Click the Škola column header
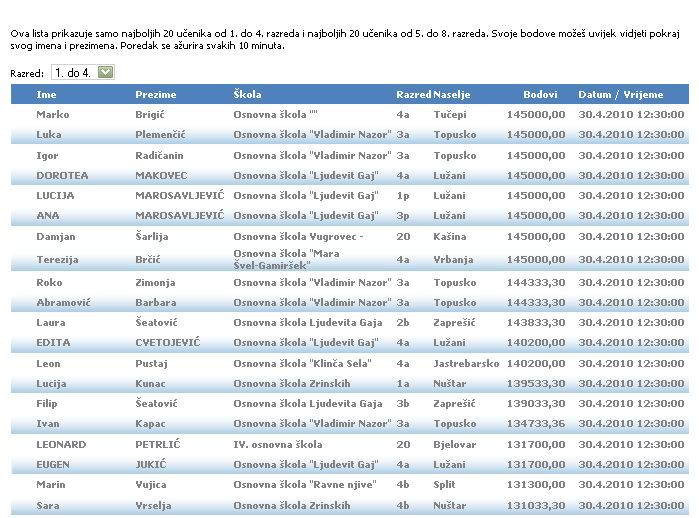Screen dimensions: 699x518 tap(247, 95)
